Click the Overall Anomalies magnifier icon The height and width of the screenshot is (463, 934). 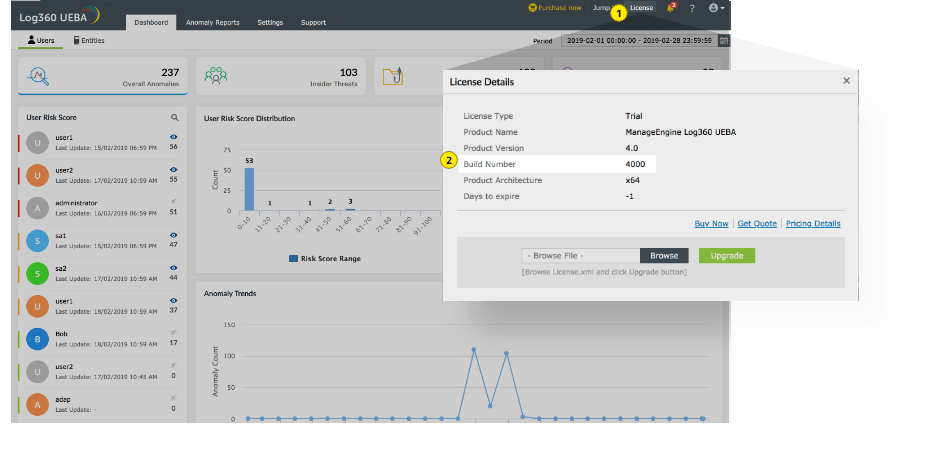(x=39, y=76)
